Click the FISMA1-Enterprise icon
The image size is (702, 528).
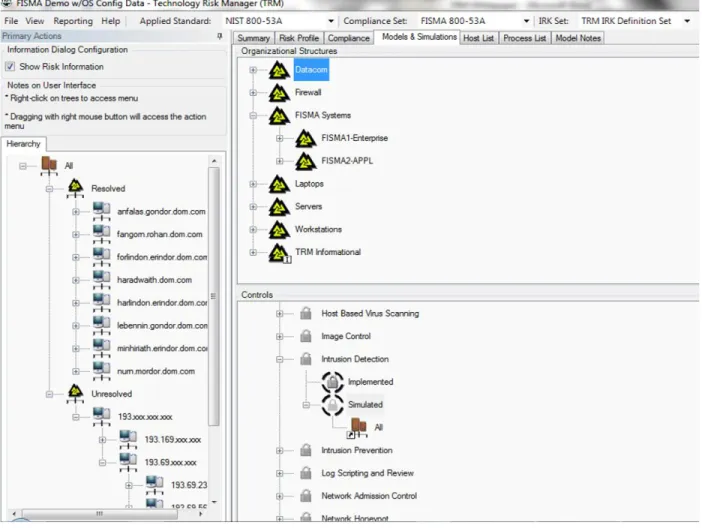306,138
